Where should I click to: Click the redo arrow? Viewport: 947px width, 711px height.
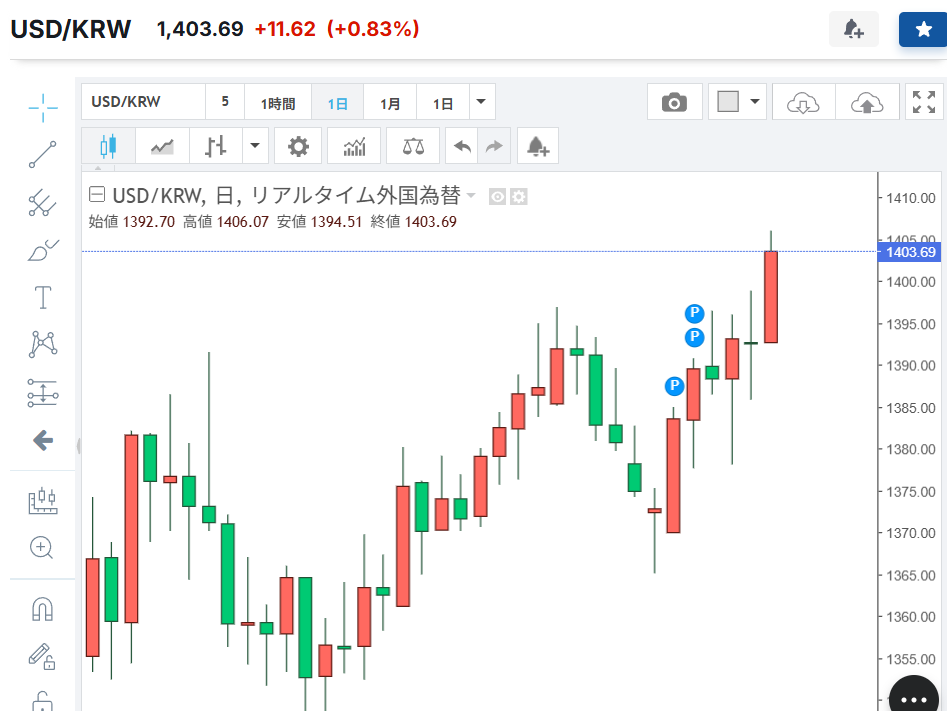494,146
